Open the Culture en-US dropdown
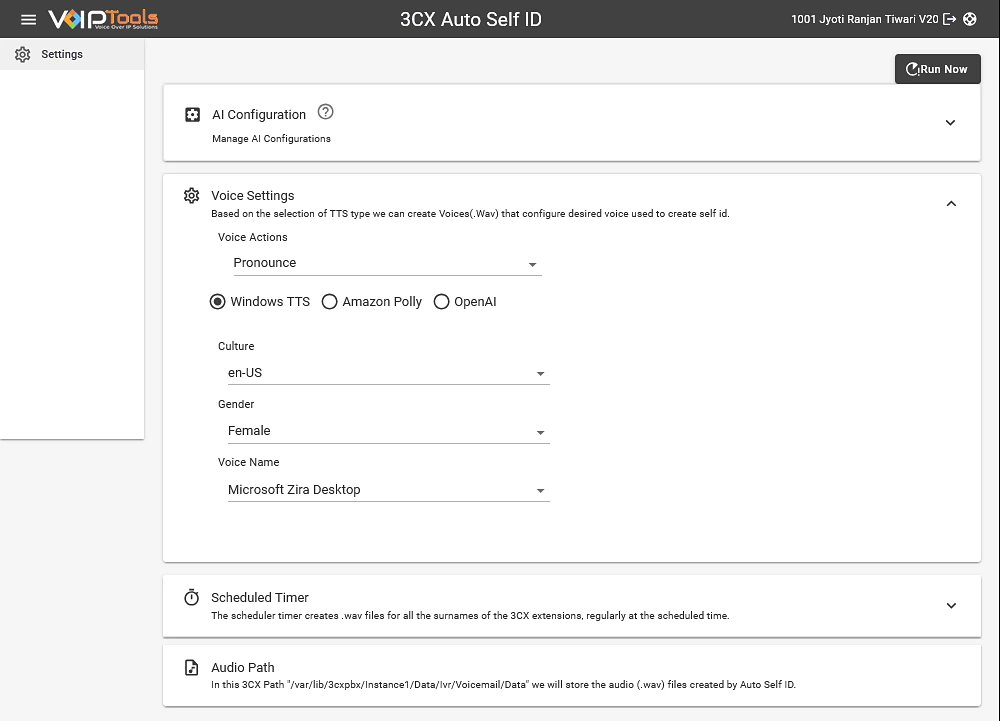 click(x=388, y=373)
